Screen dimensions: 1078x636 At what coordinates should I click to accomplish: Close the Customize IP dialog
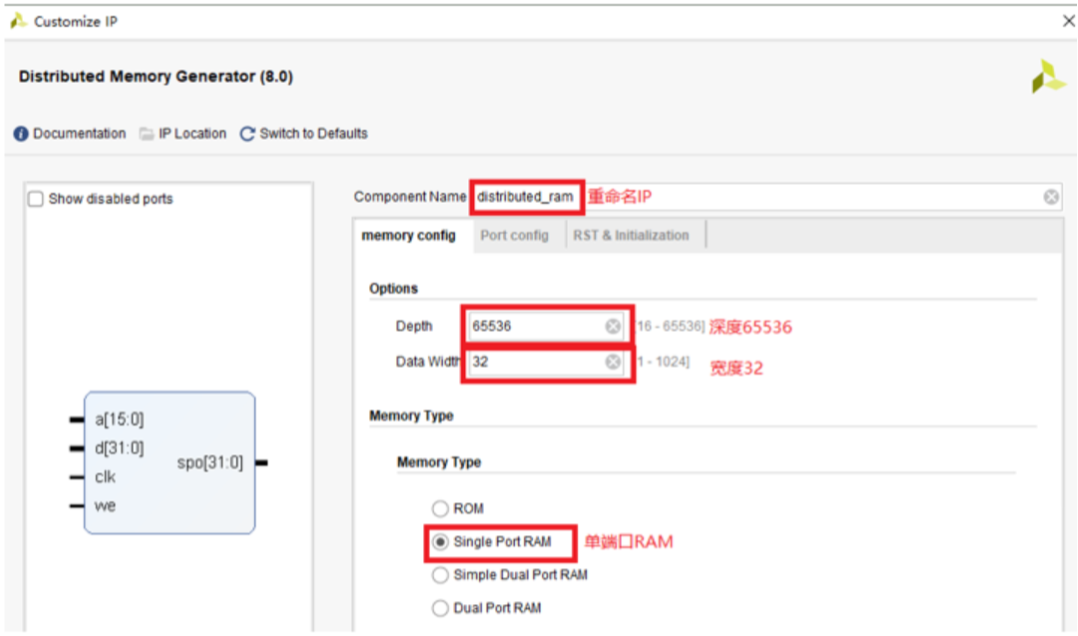coord(1068,21)
